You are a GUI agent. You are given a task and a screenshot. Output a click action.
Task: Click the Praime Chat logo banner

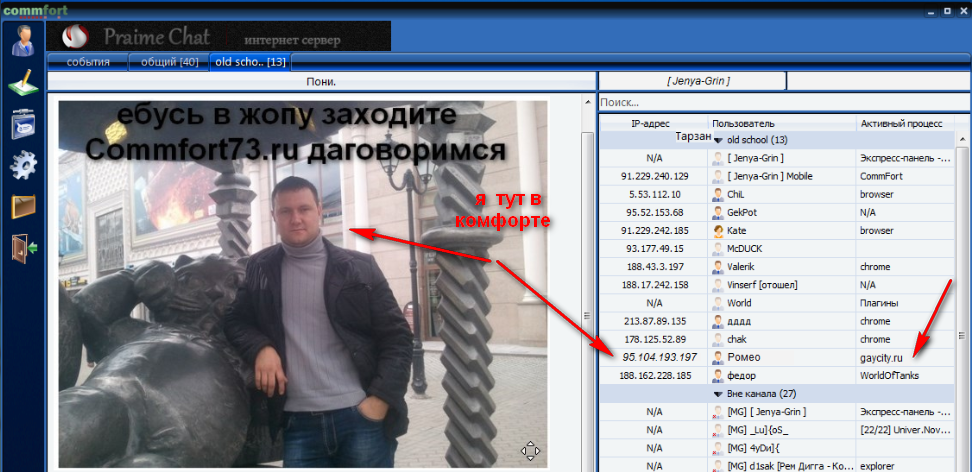coord(219,36)
